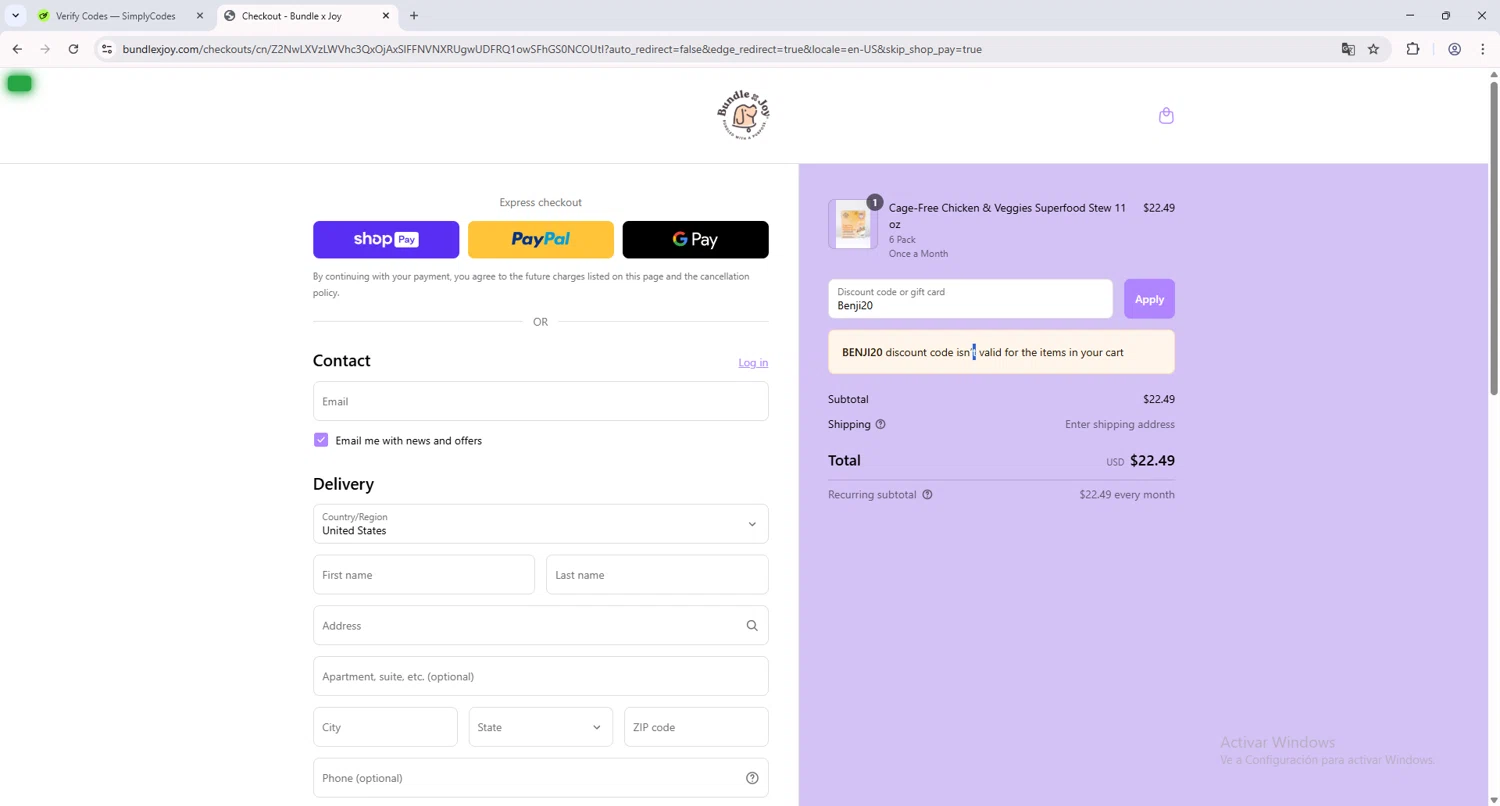Switch to Verify Codes SimplyCodes tab
The width and height of the screenshot is (1500, 806).
click(116, 16)
